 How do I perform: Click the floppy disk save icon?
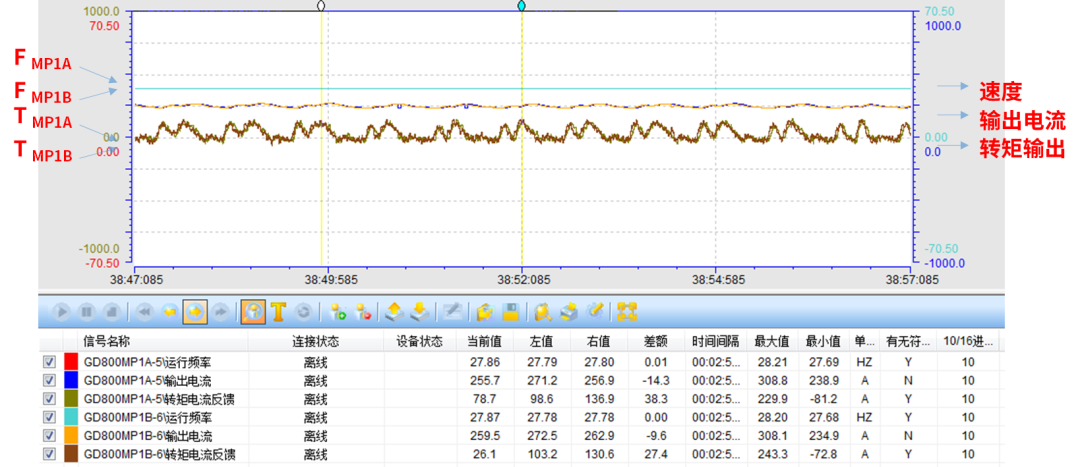pyautogui.click(x=510, y=311)
